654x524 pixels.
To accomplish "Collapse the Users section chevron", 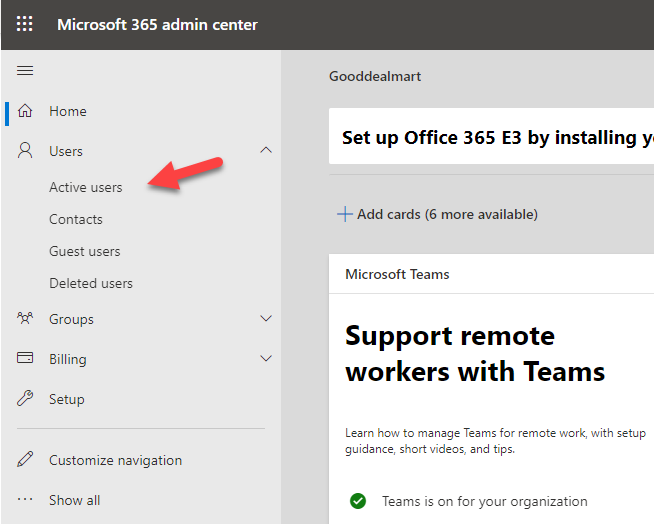I will 266,150.
